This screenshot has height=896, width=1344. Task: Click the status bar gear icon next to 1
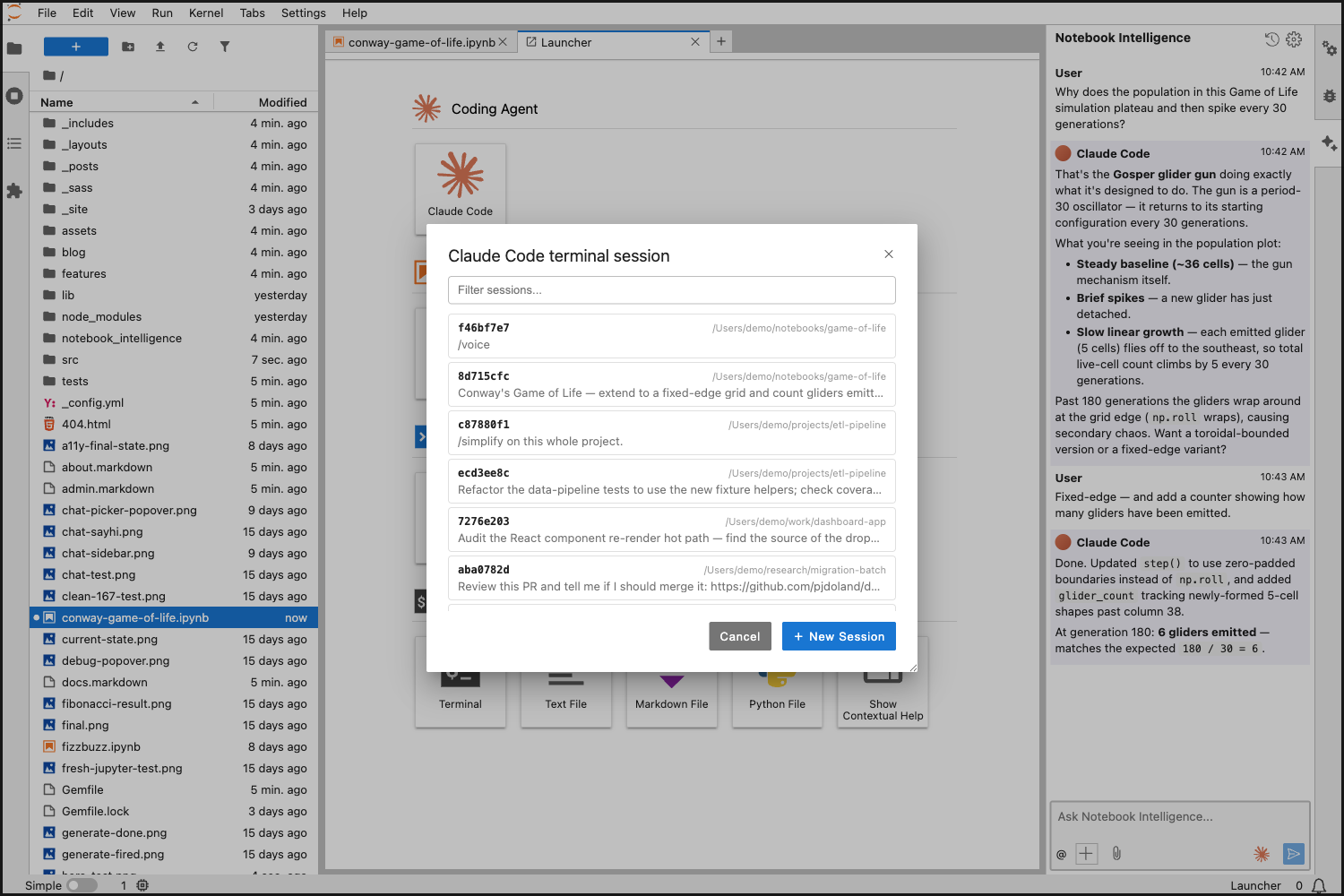tap(142, 885)
